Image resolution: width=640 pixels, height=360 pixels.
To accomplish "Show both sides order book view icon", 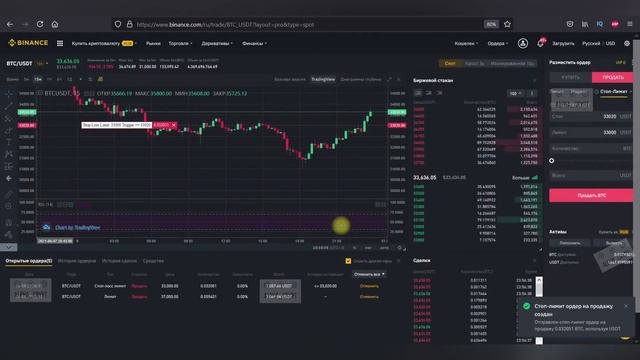I will (418, 93).
